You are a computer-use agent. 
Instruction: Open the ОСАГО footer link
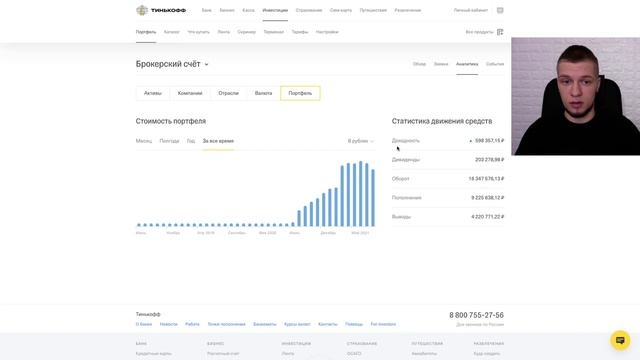[354, 353]
